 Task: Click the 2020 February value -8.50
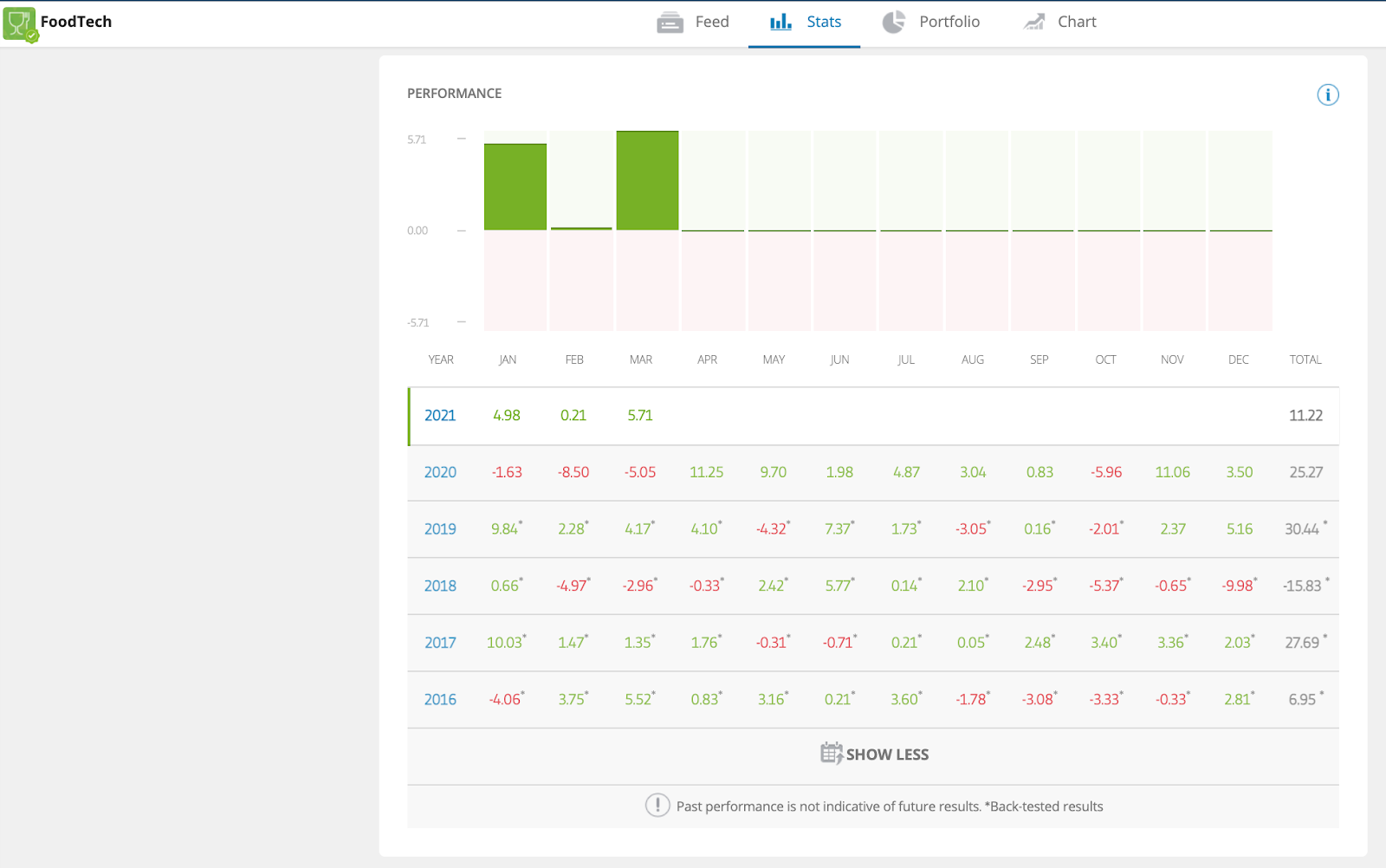[x=573, y=473]
